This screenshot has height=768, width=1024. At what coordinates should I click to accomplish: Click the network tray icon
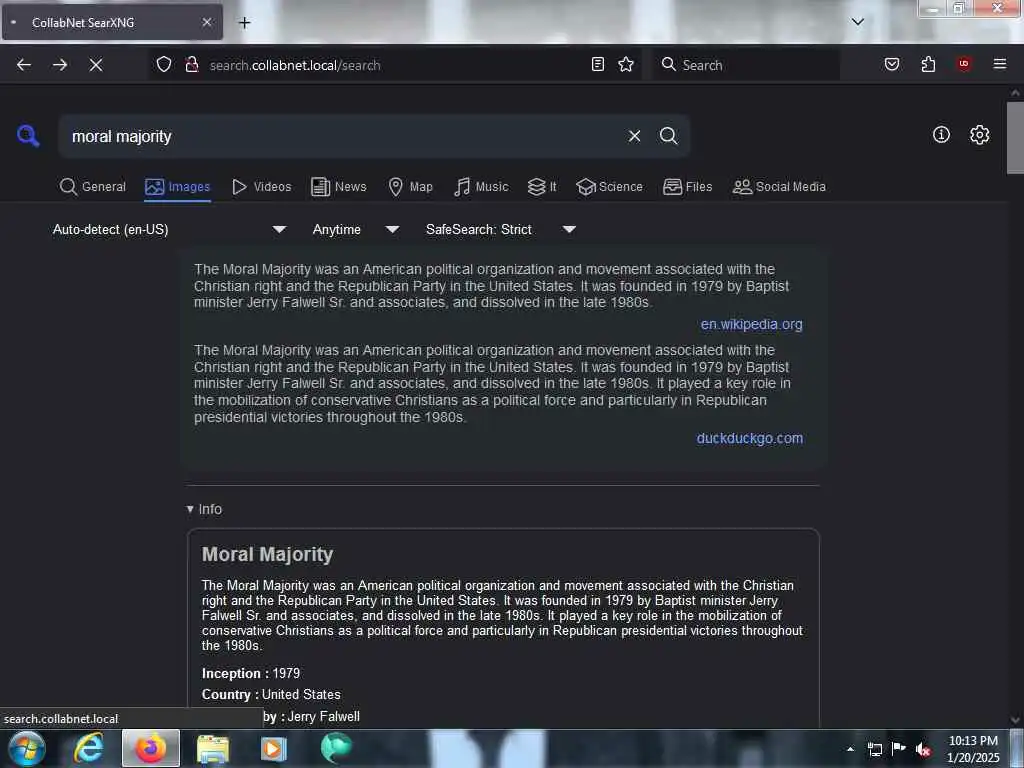point(874,749)
